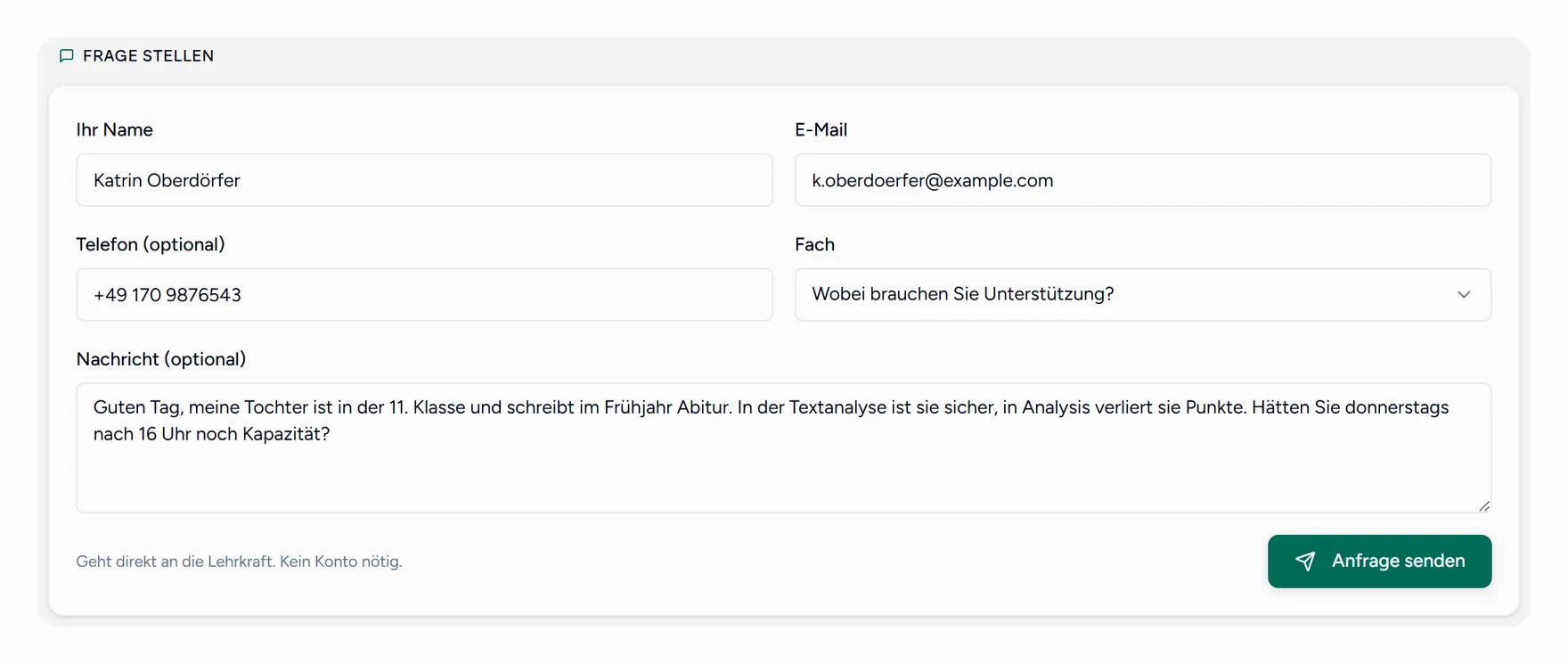Click the 'Nachricht (optional)' label

(161, 359)
